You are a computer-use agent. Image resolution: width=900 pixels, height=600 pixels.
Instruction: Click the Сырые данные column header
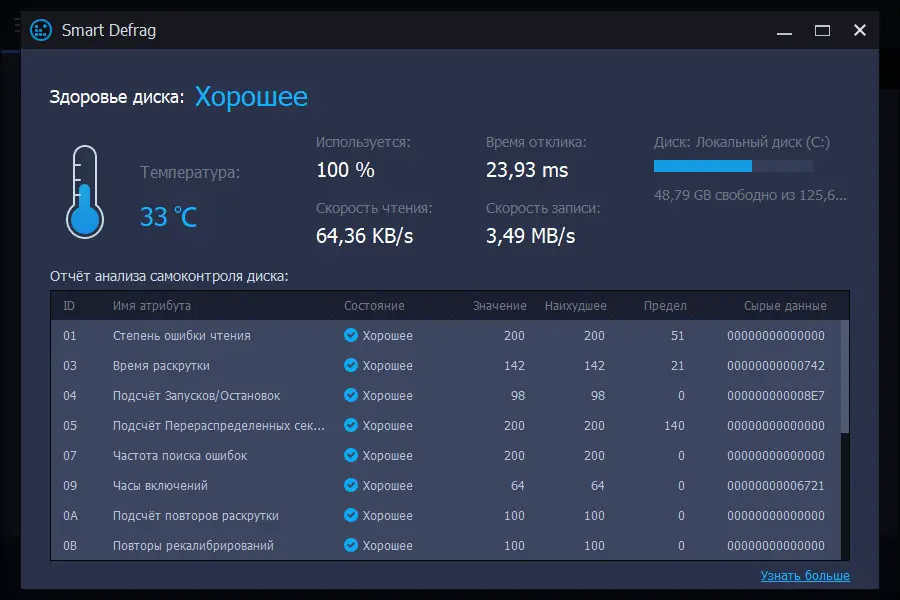(785, 306)
